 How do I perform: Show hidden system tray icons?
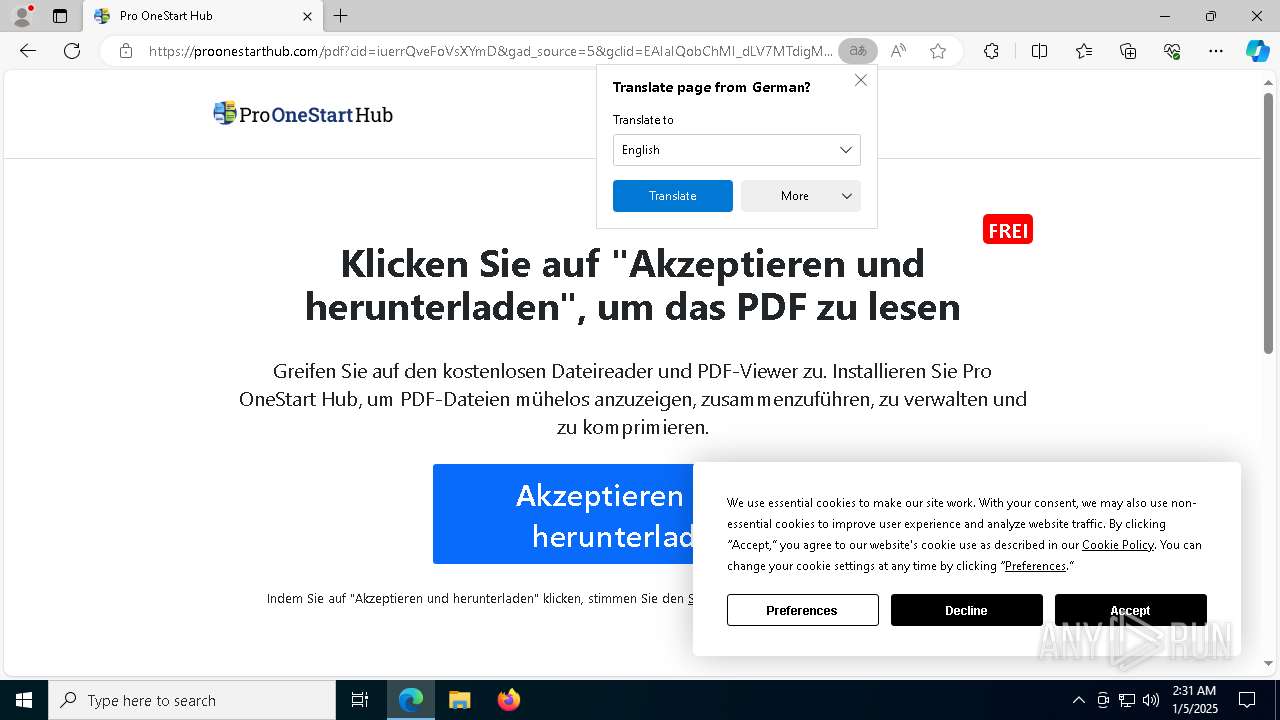[x=1078, y=700]
